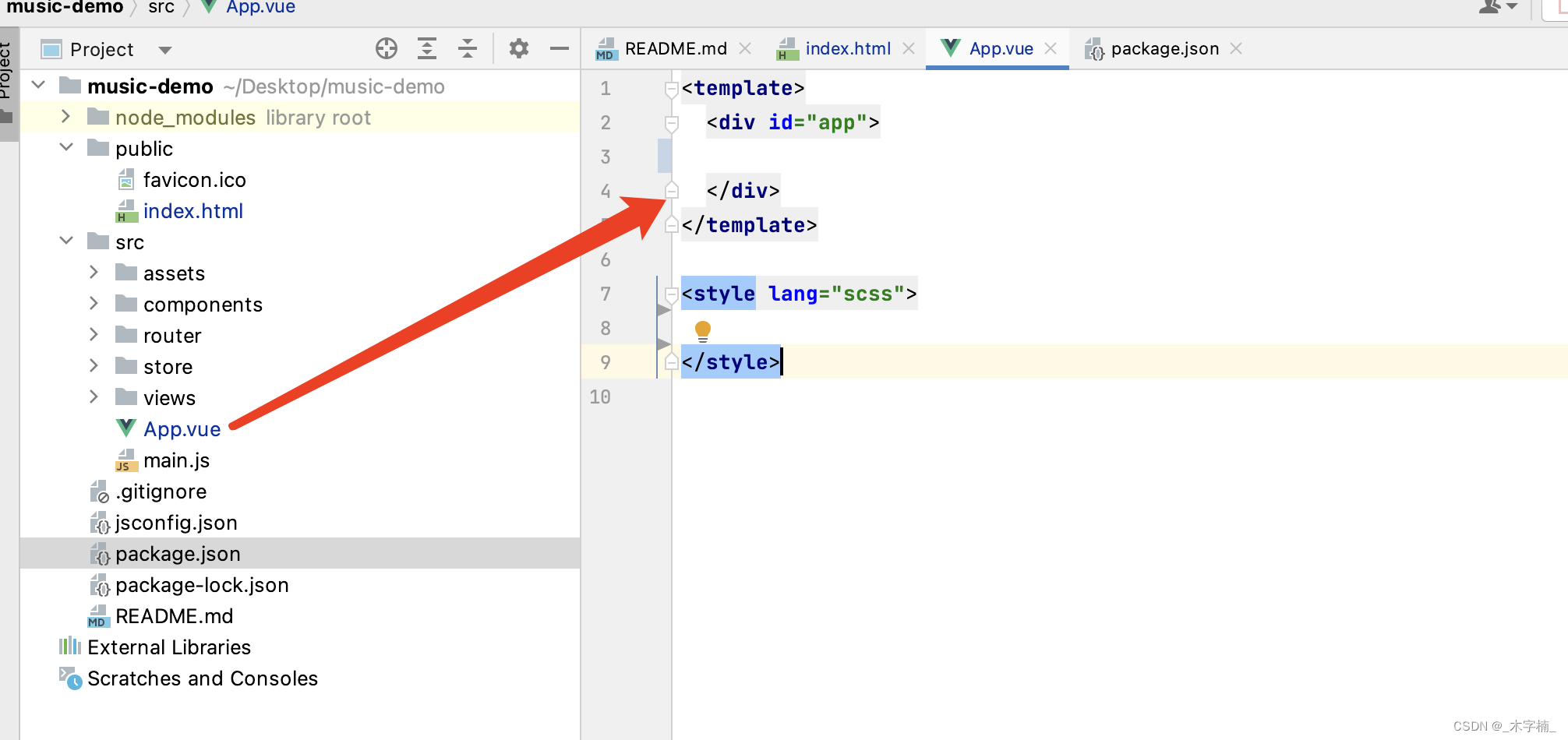Hide the Project panel with minus icon
Viewport: 1568px width, 740px height.
[x=560, y=49]
